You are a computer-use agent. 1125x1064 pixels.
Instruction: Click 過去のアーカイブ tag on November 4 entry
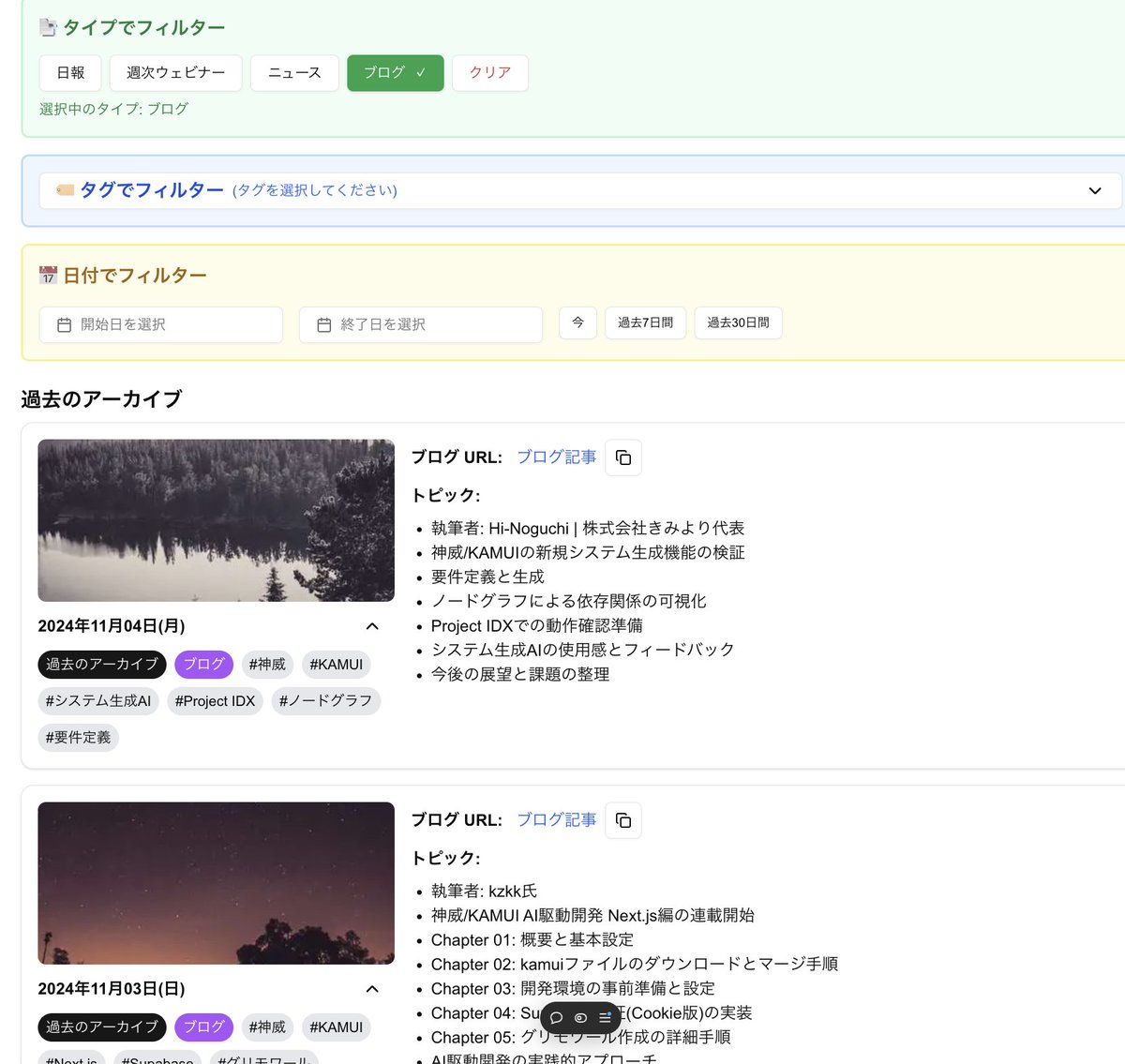click(102, 665)
